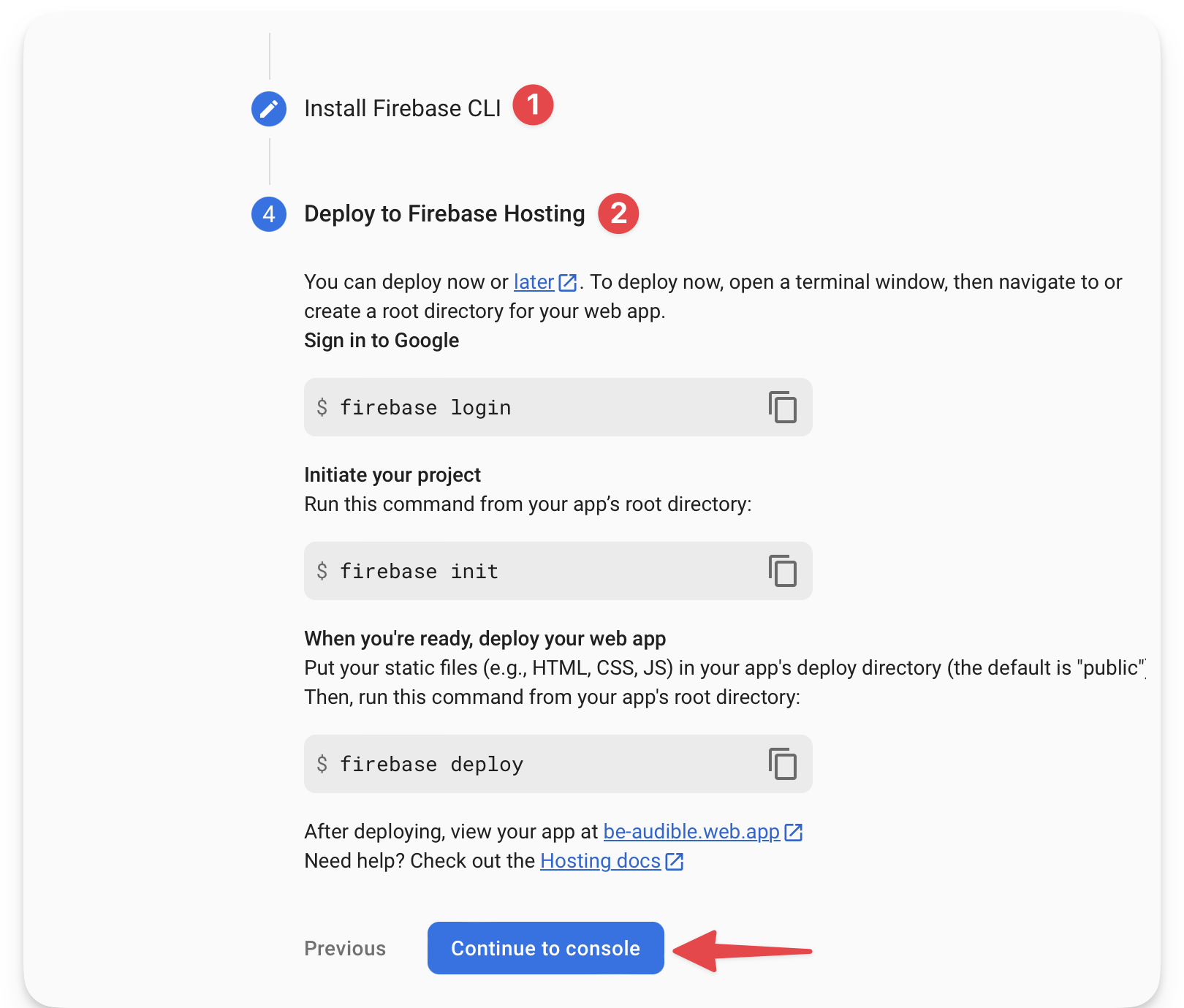
Task: Click the Previous button
Action: pyautogui.click(x=344, y=948)
